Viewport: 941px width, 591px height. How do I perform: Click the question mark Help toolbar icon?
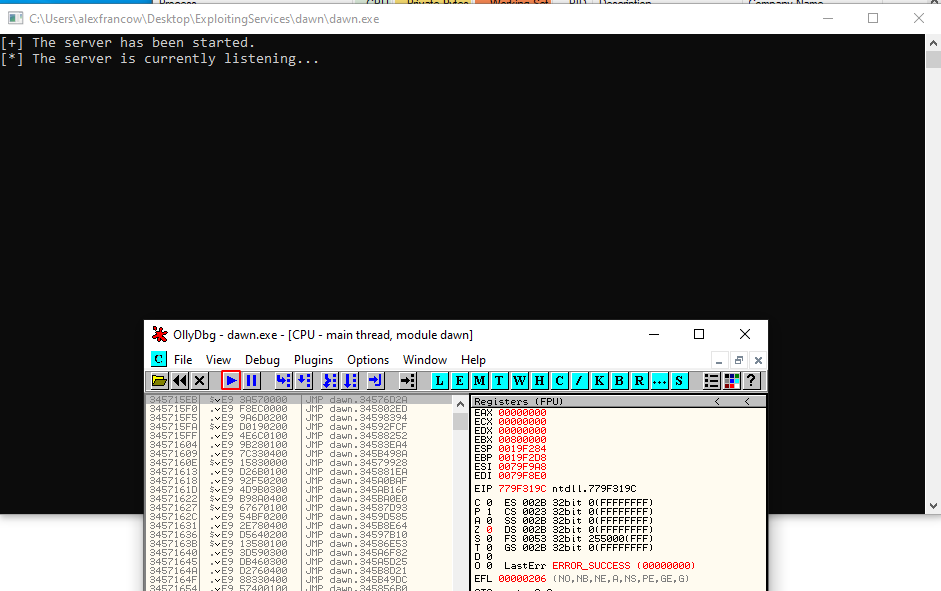[x=751, y=380]
